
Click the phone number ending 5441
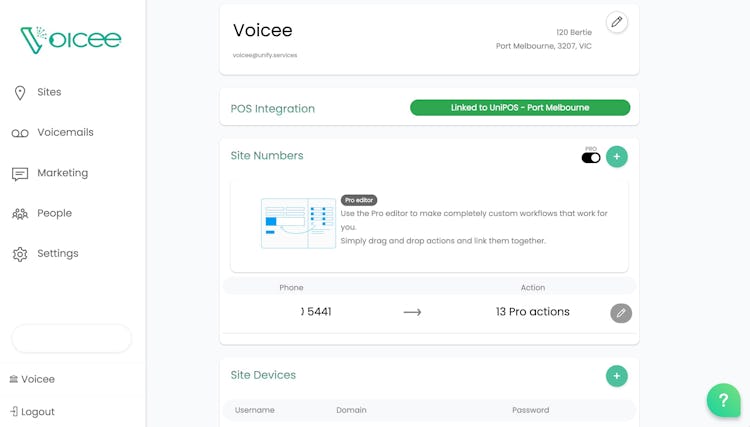[316, 312]
